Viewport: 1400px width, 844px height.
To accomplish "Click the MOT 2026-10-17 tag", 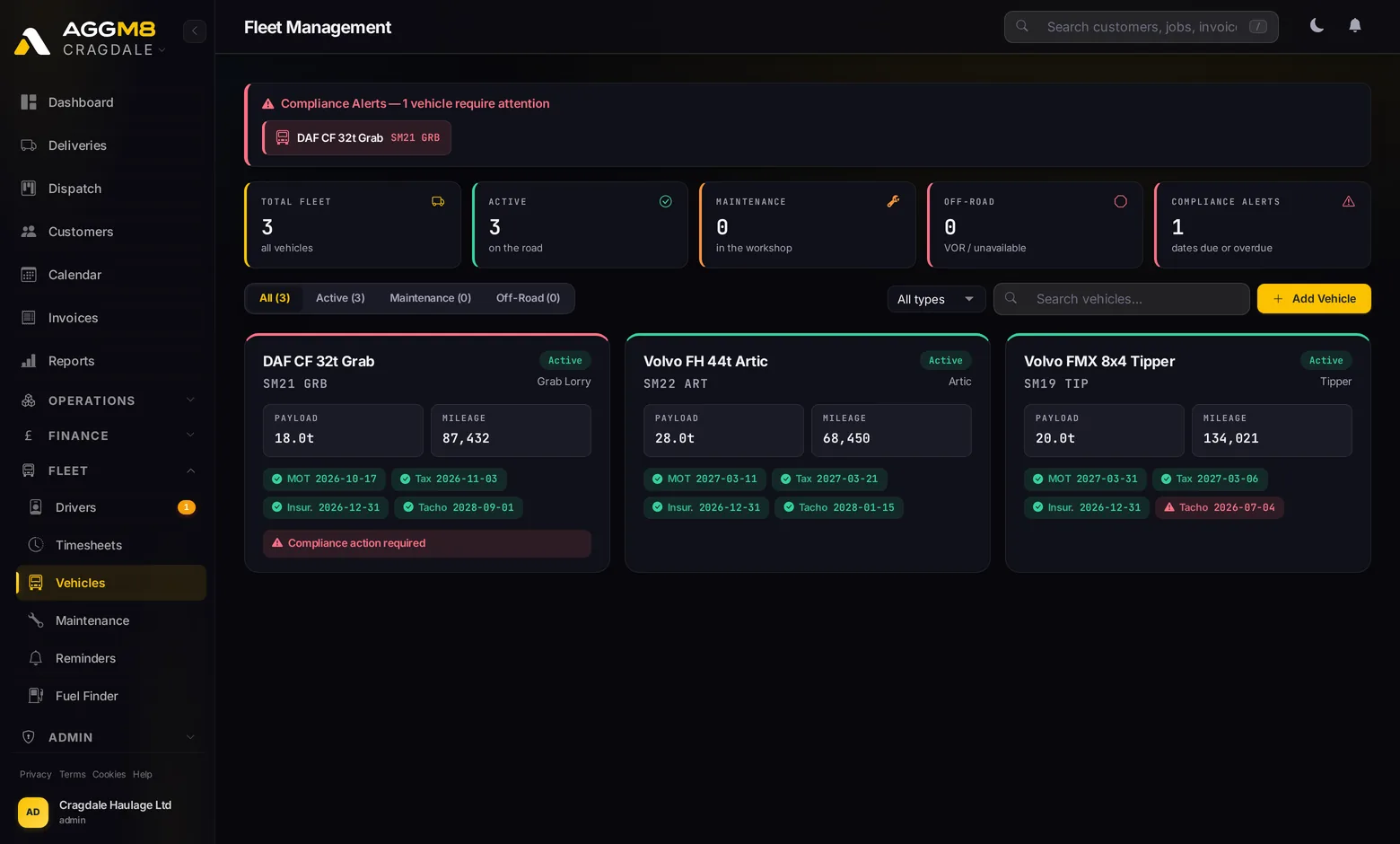I will 324,479.
